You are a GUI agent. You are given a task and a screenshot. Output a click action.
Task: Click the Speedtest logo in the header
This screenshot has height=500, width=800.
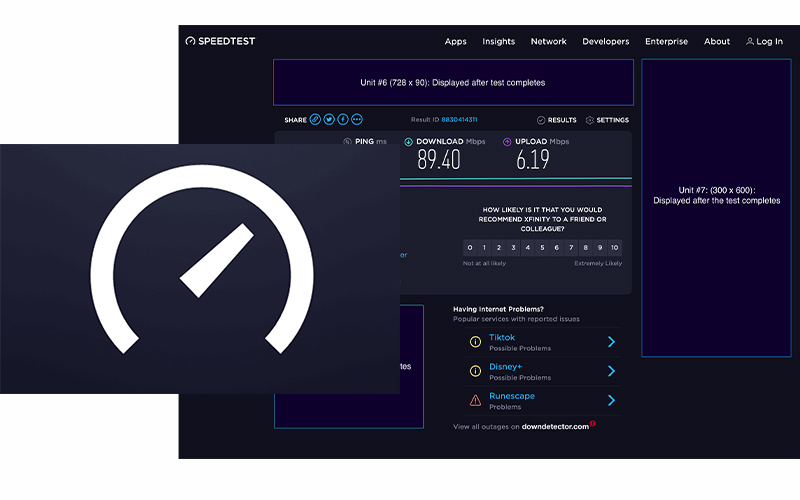[220, 41]
